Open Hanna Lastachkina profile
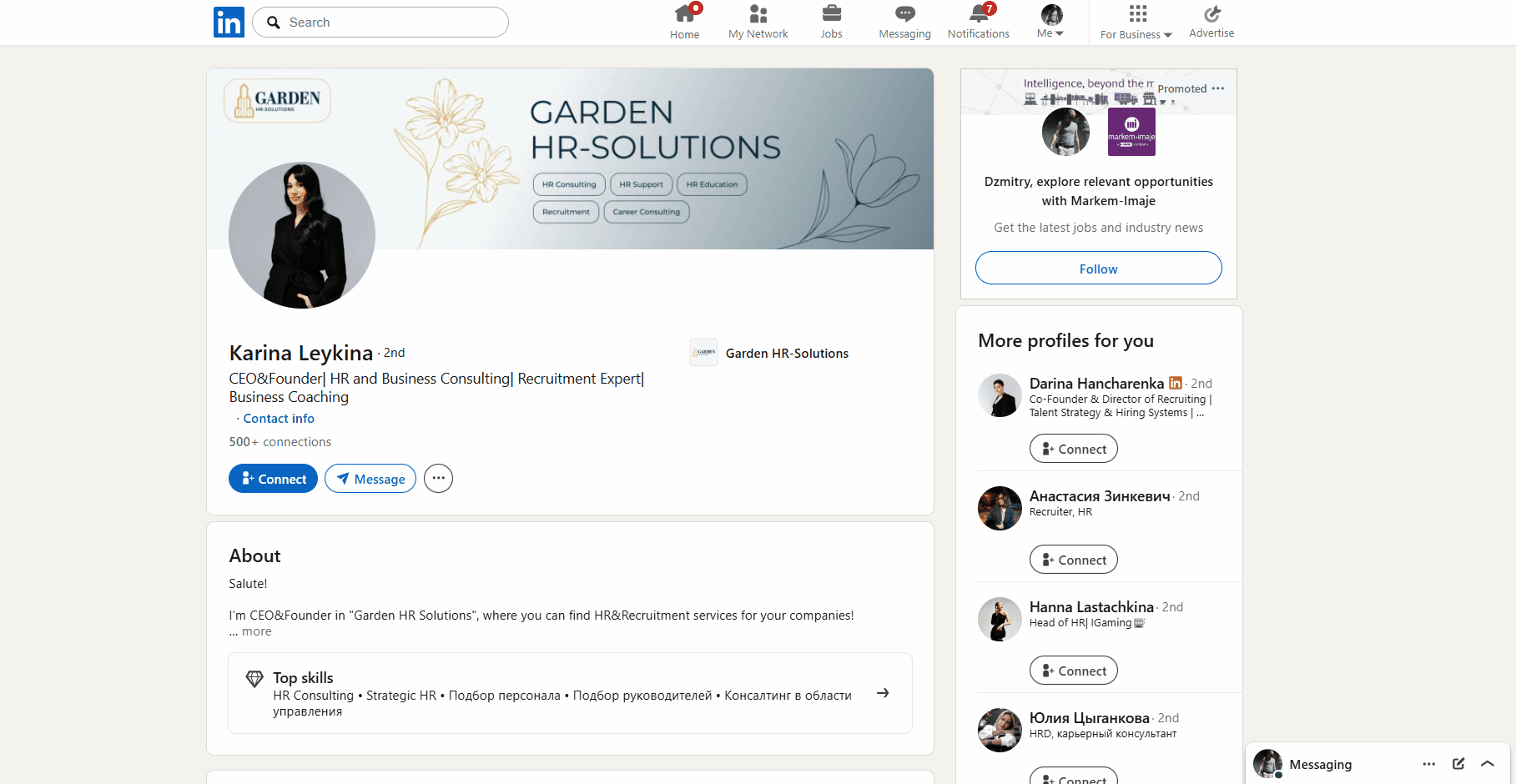The height and width of the screenshot is (784, 1516). coord(1091,607)
